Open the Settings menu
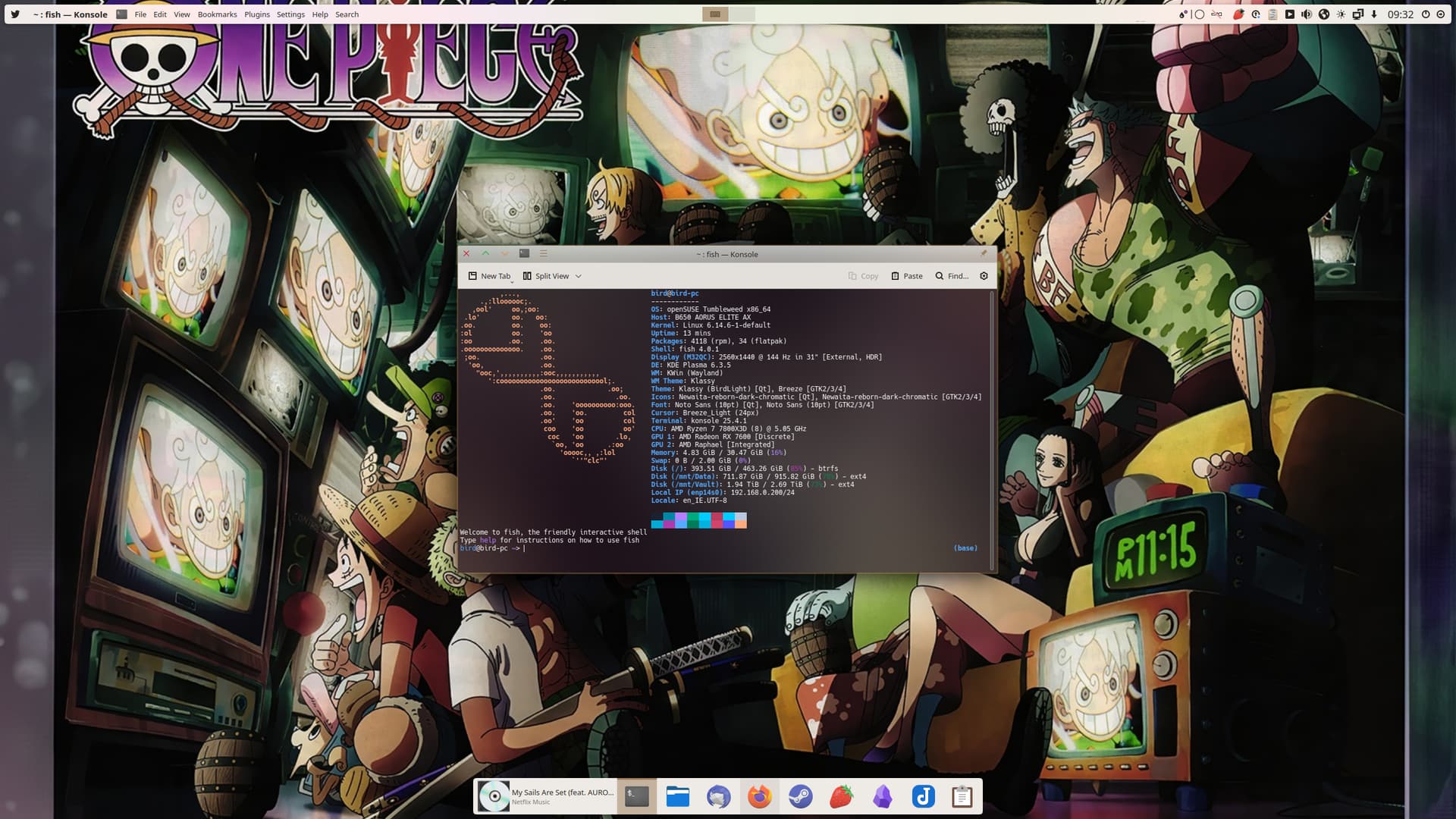 [x=290, y=14]
